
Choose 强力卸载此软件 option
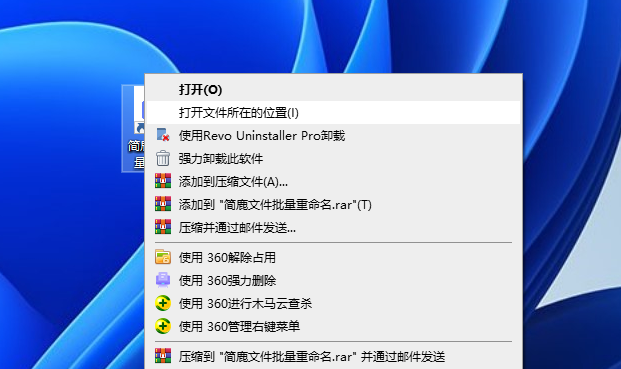[333, 158]
